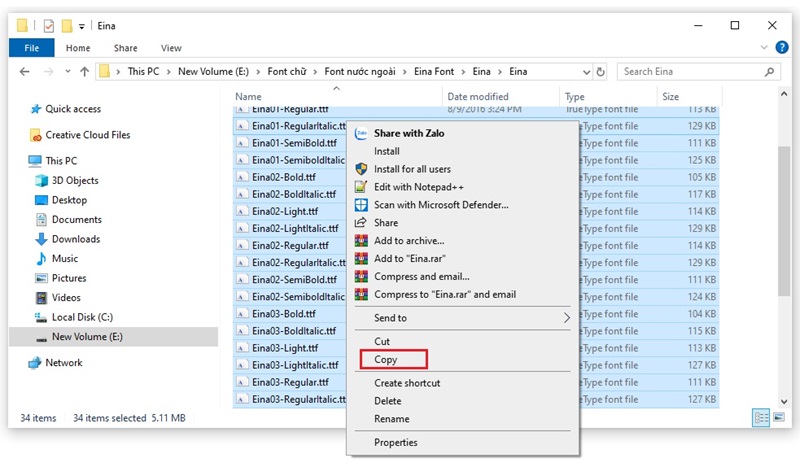This screenshot has width=800, height=467.
Task: Refresh the current folder view
Action: click(x=601, y=72)
